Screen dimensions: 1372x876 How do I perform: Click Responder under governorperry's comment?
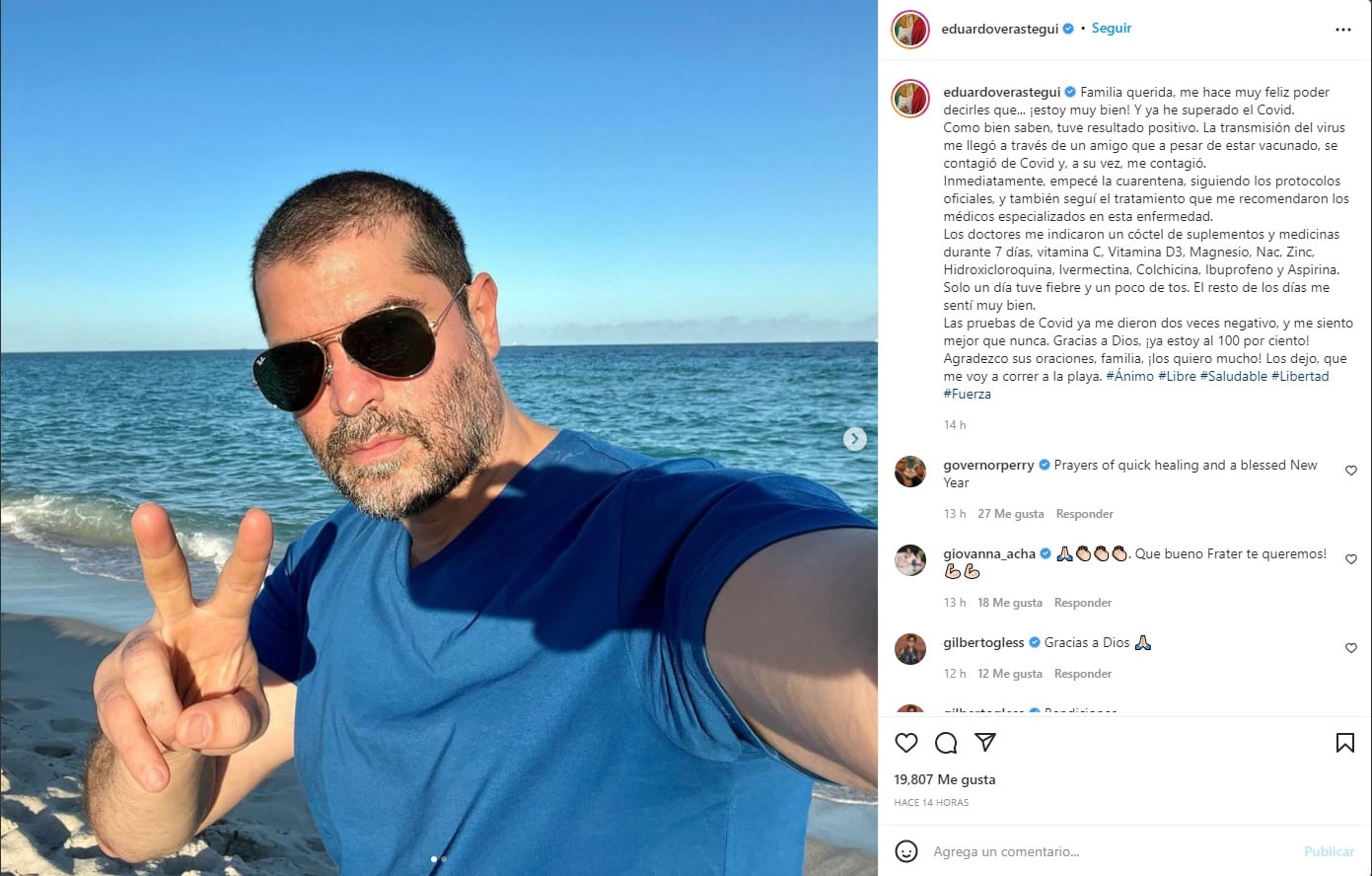click(1084, 513)
